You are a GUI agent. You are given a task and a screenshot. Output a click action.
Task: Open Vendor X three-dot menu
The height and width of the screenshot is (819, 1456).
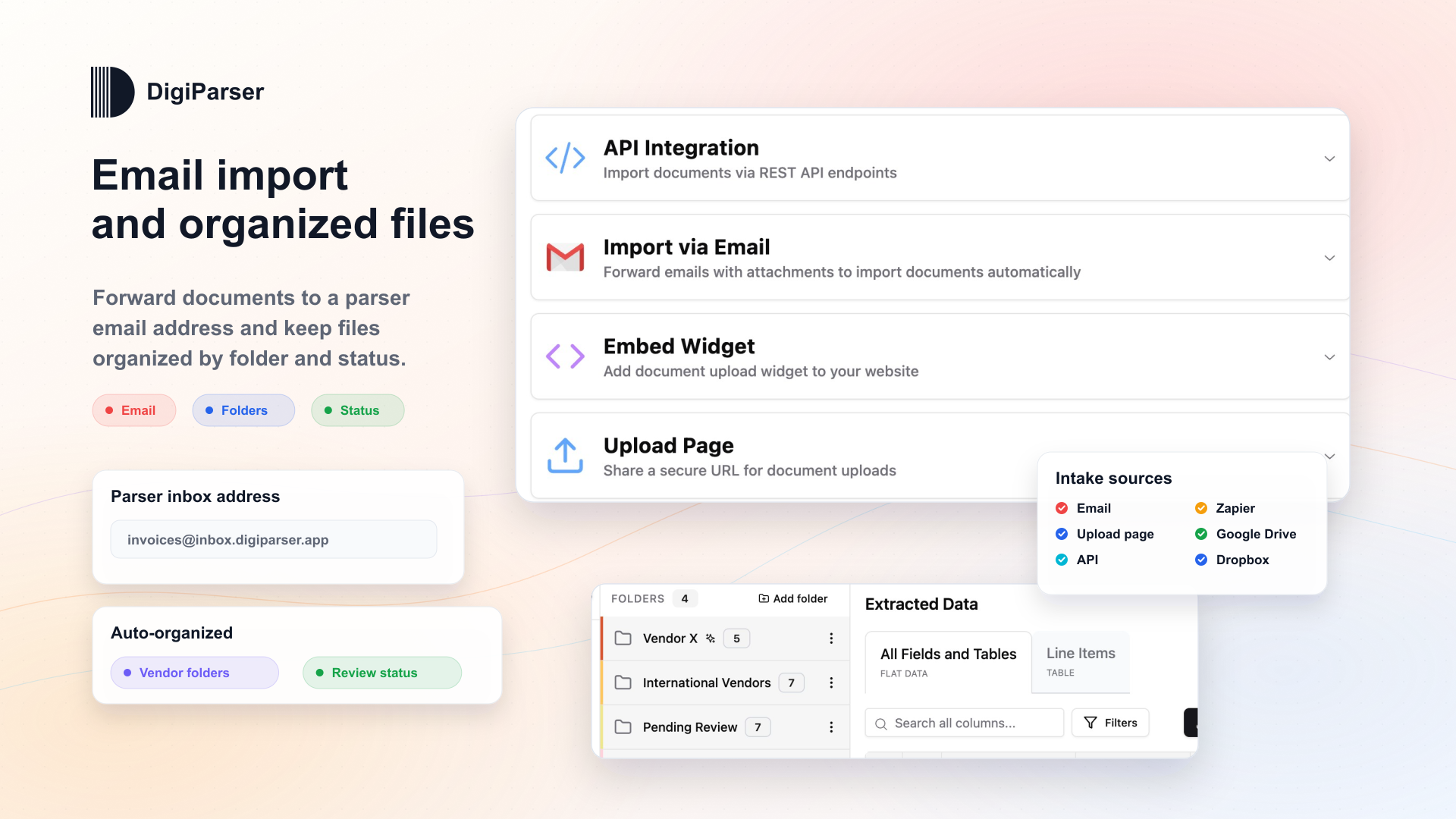(831, 639)
